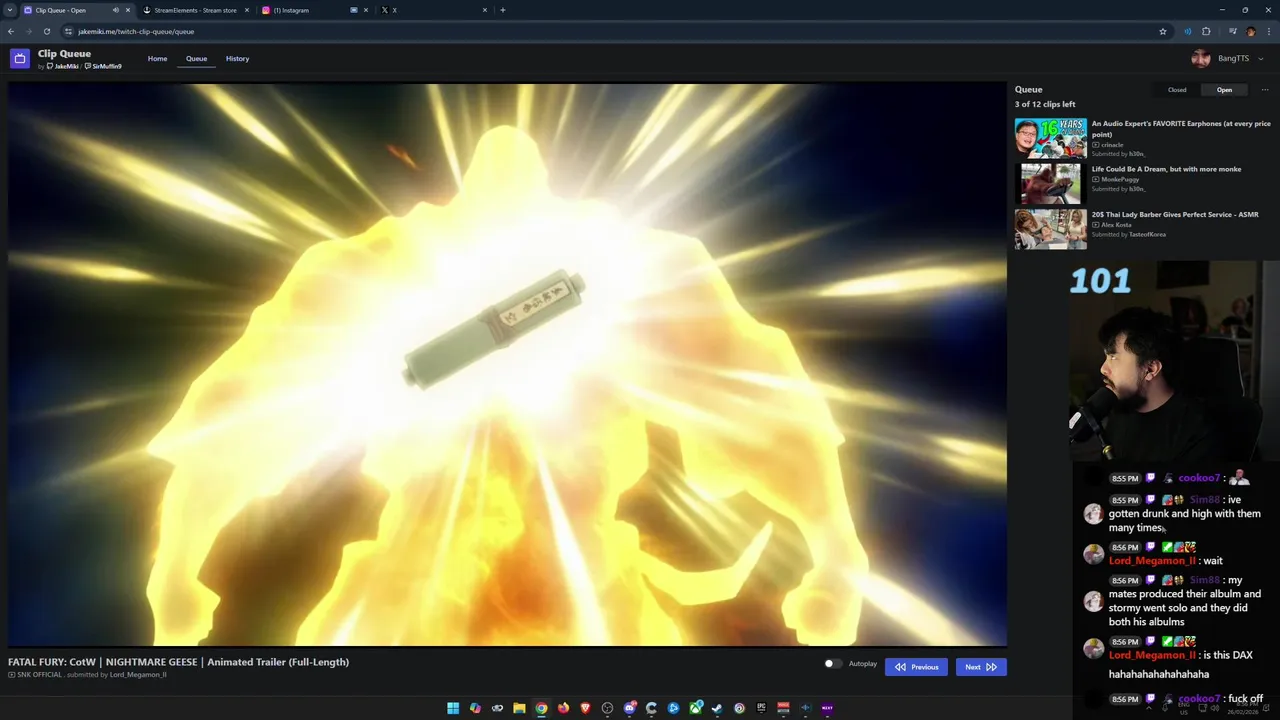Open the Chrome three-dot menu
Viewport: 1280px width, 720px height.
(x=1268, y=31)
